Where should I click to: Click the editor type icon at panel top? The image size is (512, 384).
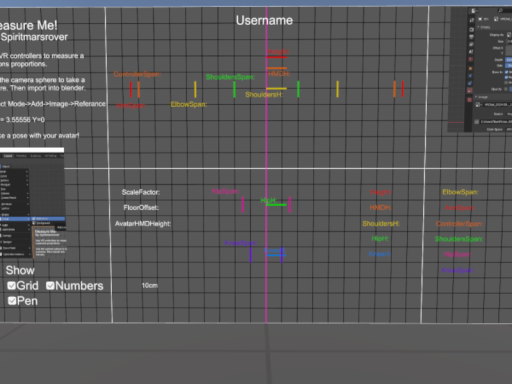pyautogui.click(x=473, y=11)
